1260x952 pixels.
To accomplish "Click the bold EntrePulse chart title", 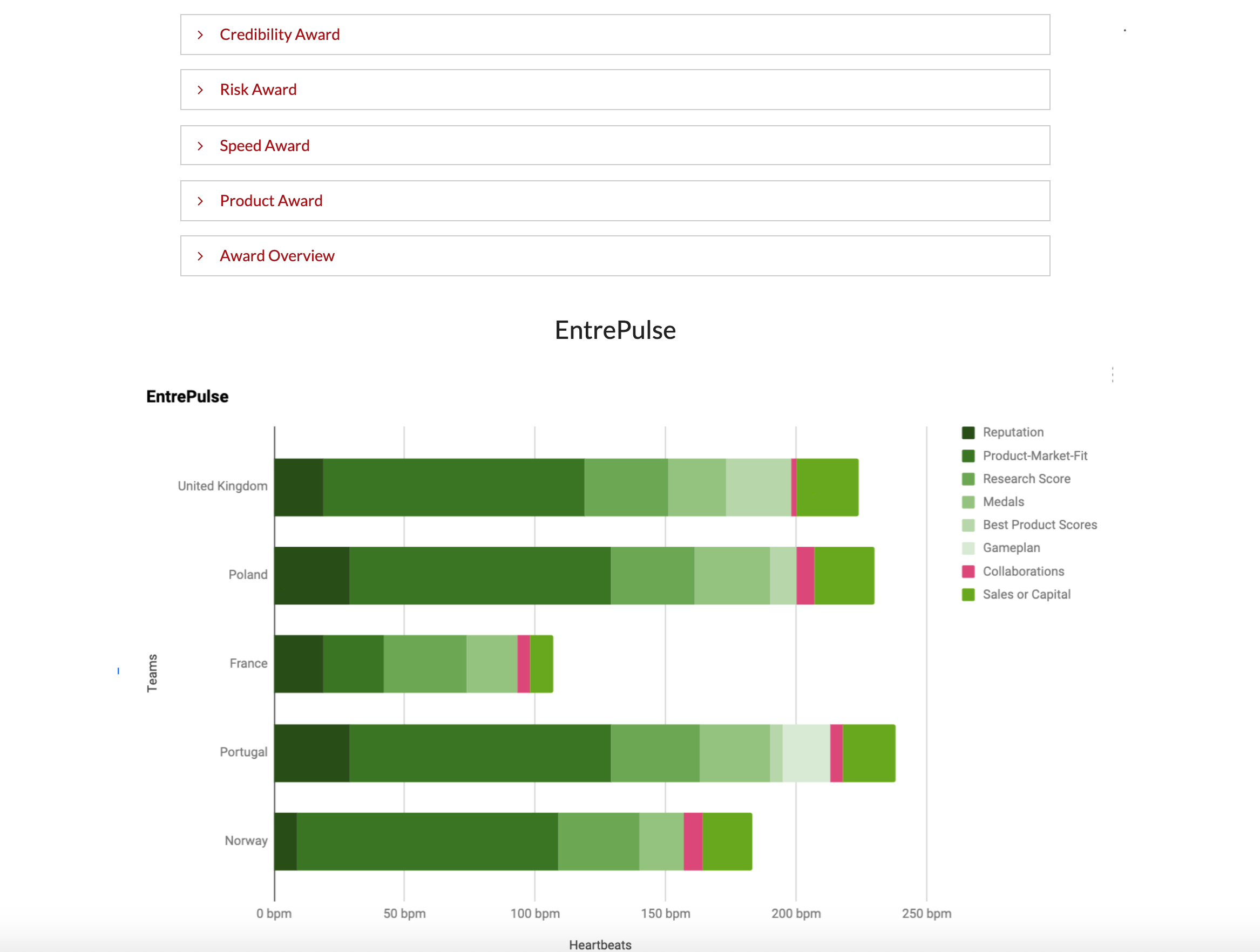I will pos(187,397).
